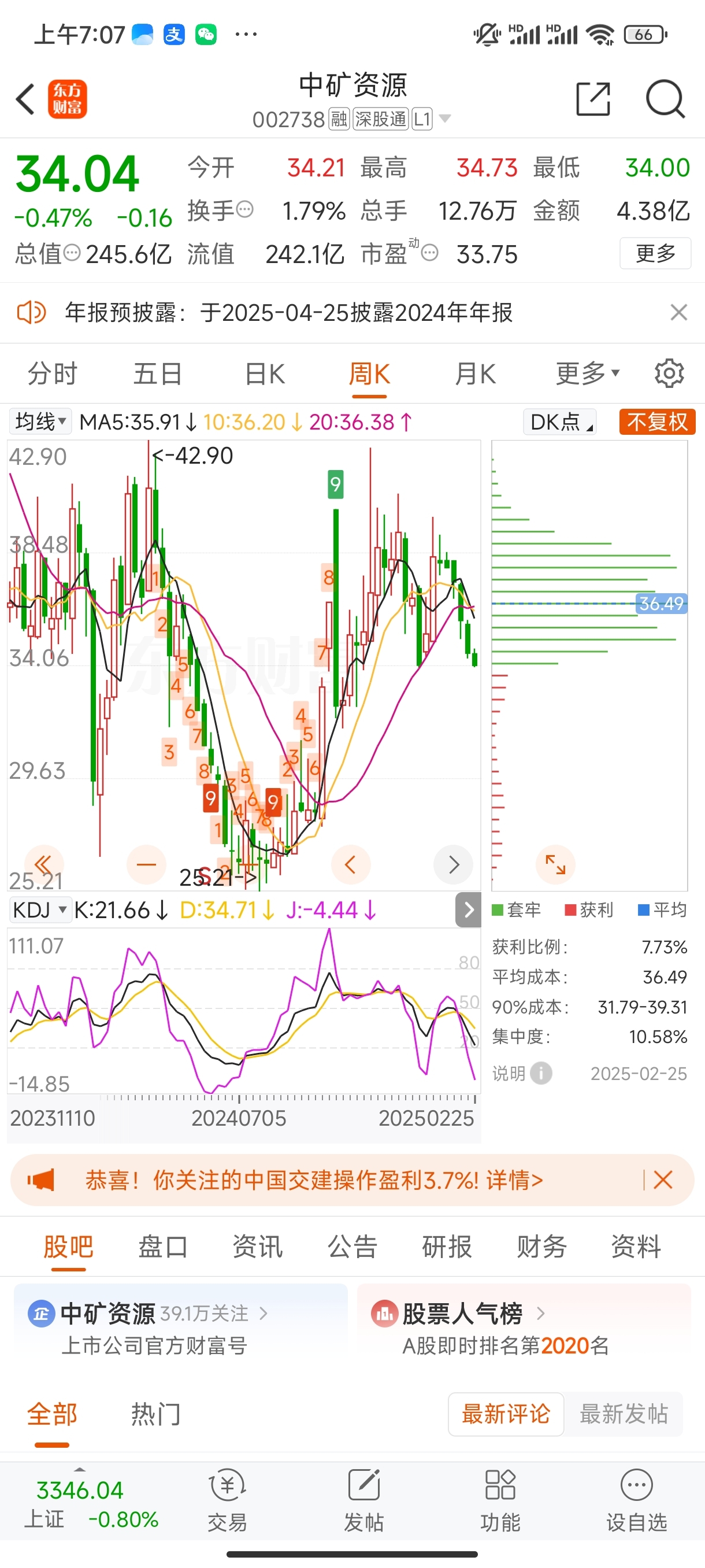705x1568 pixels.
Task: Dismiss the 年报预披露 notice
Action: coord(678,313)
